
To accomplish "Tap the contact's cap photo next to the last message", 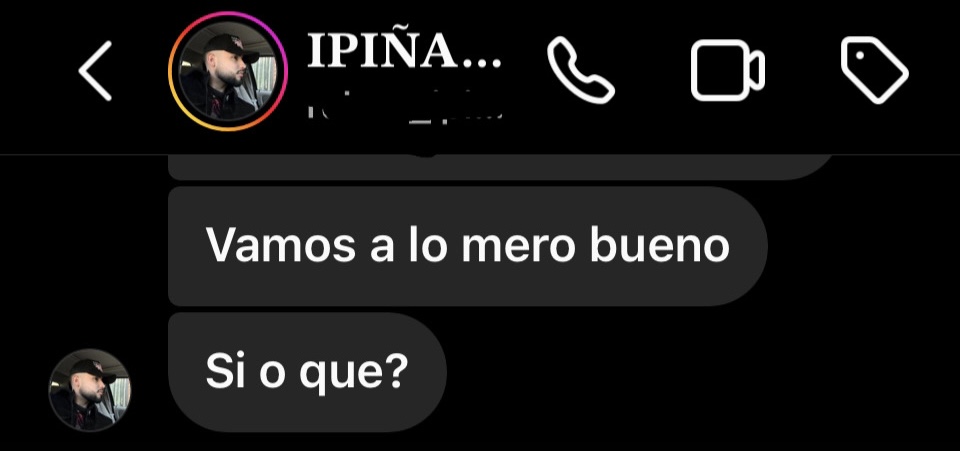I will click(89, 390).
